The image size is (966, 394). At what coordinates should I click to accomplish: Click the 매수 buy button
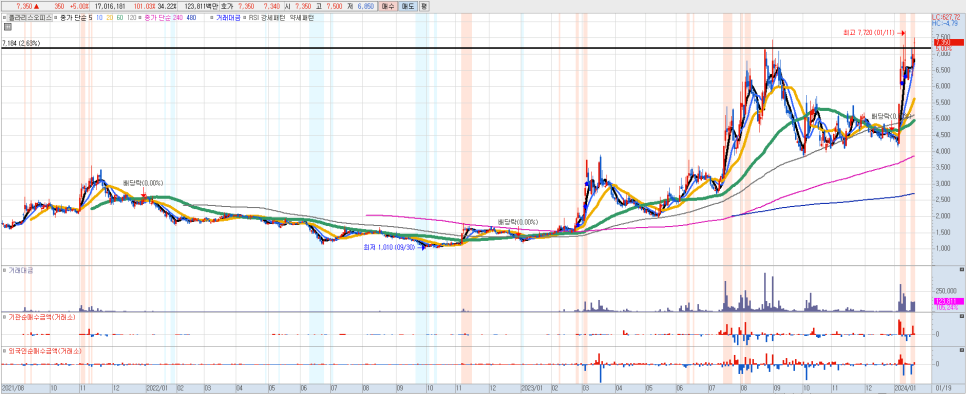click(x=388, y=6)
